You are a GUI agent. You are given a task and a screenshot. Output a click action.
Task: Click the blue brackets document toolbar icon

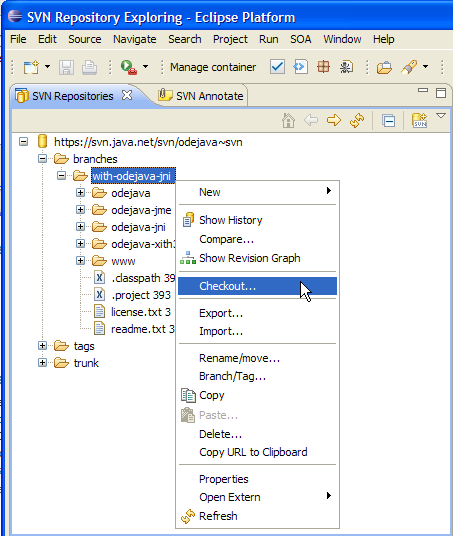300,67
